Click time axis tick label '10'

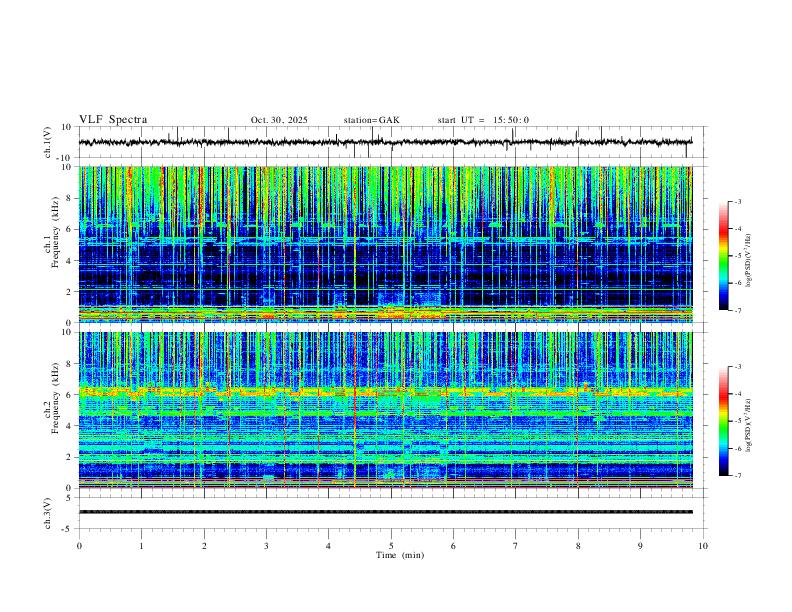point(703,546)
